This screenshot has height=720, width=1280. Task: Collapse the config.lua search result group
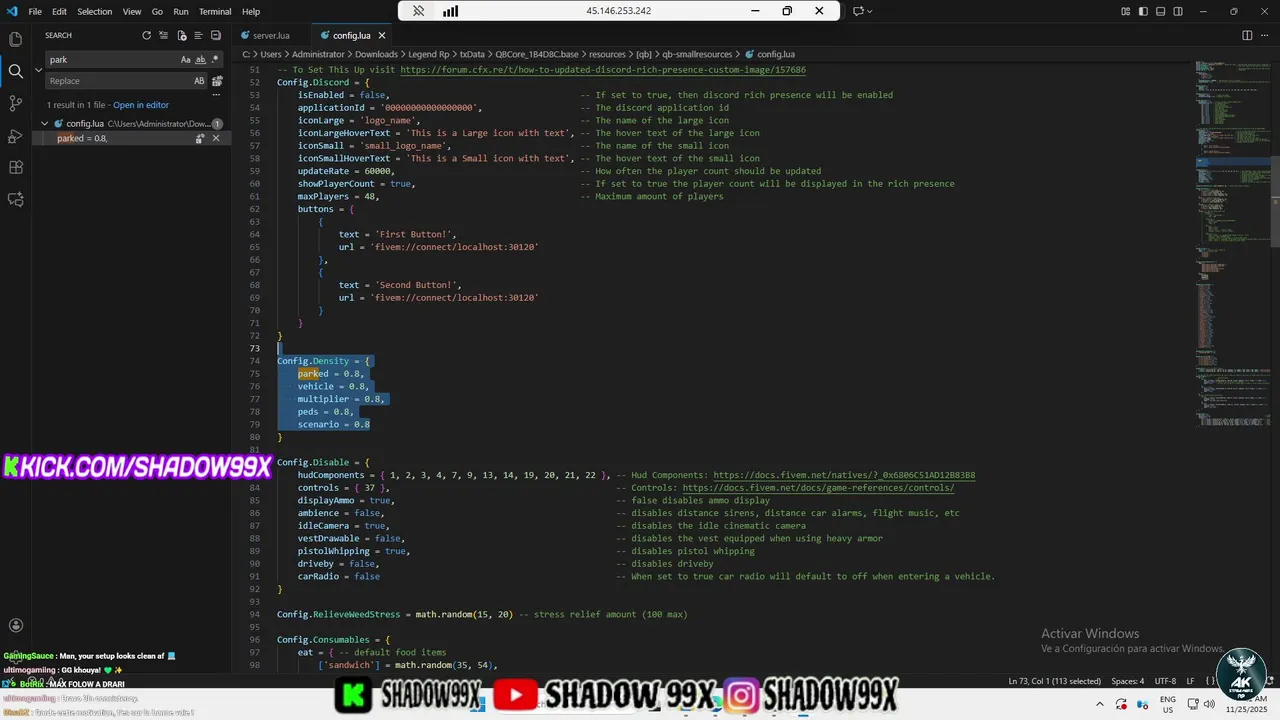tap(45, 124)
